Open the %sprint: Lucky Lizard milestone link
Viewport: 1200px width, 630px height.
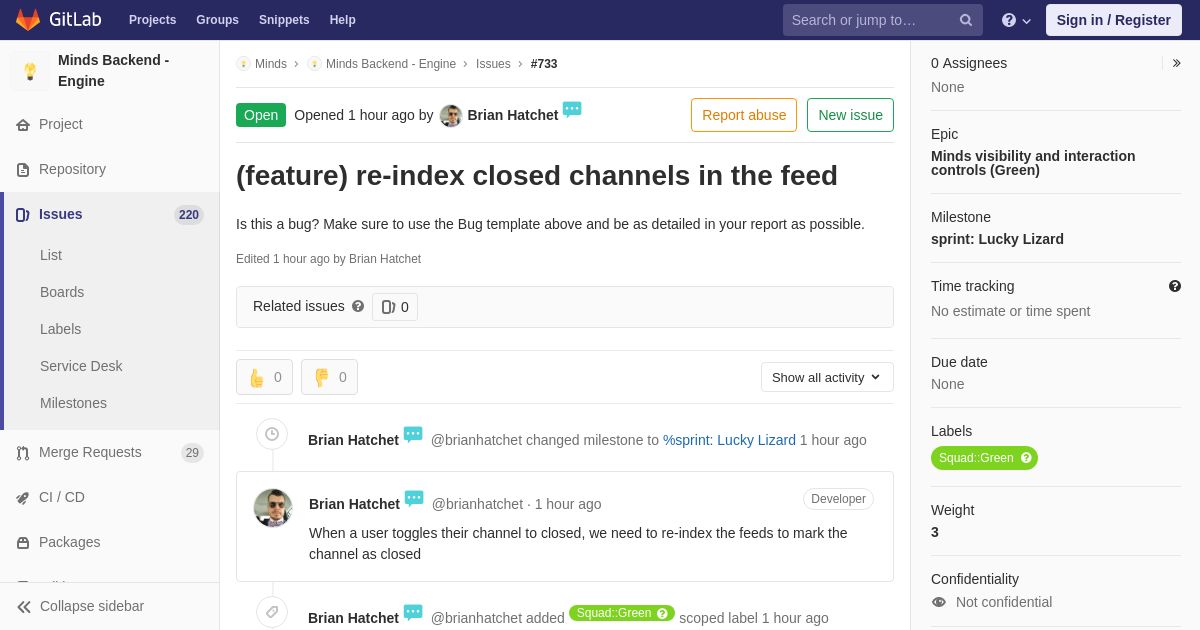pyautogui.click(x=729, y=440)
